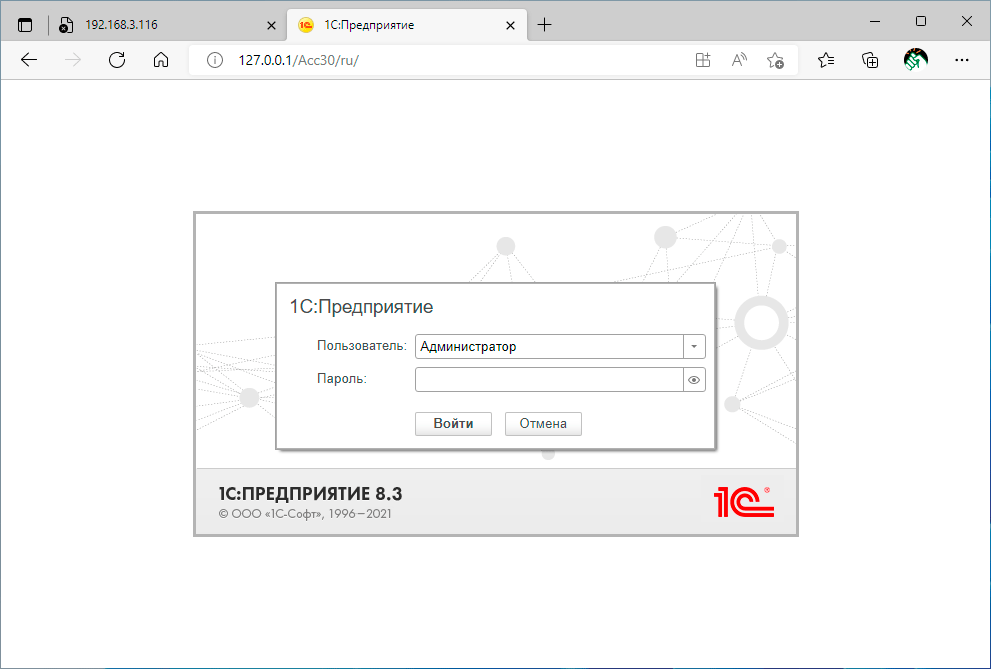This screenshot has height=669, width=991.
Task: Open a new browser tab
Action: pos(544,25)
